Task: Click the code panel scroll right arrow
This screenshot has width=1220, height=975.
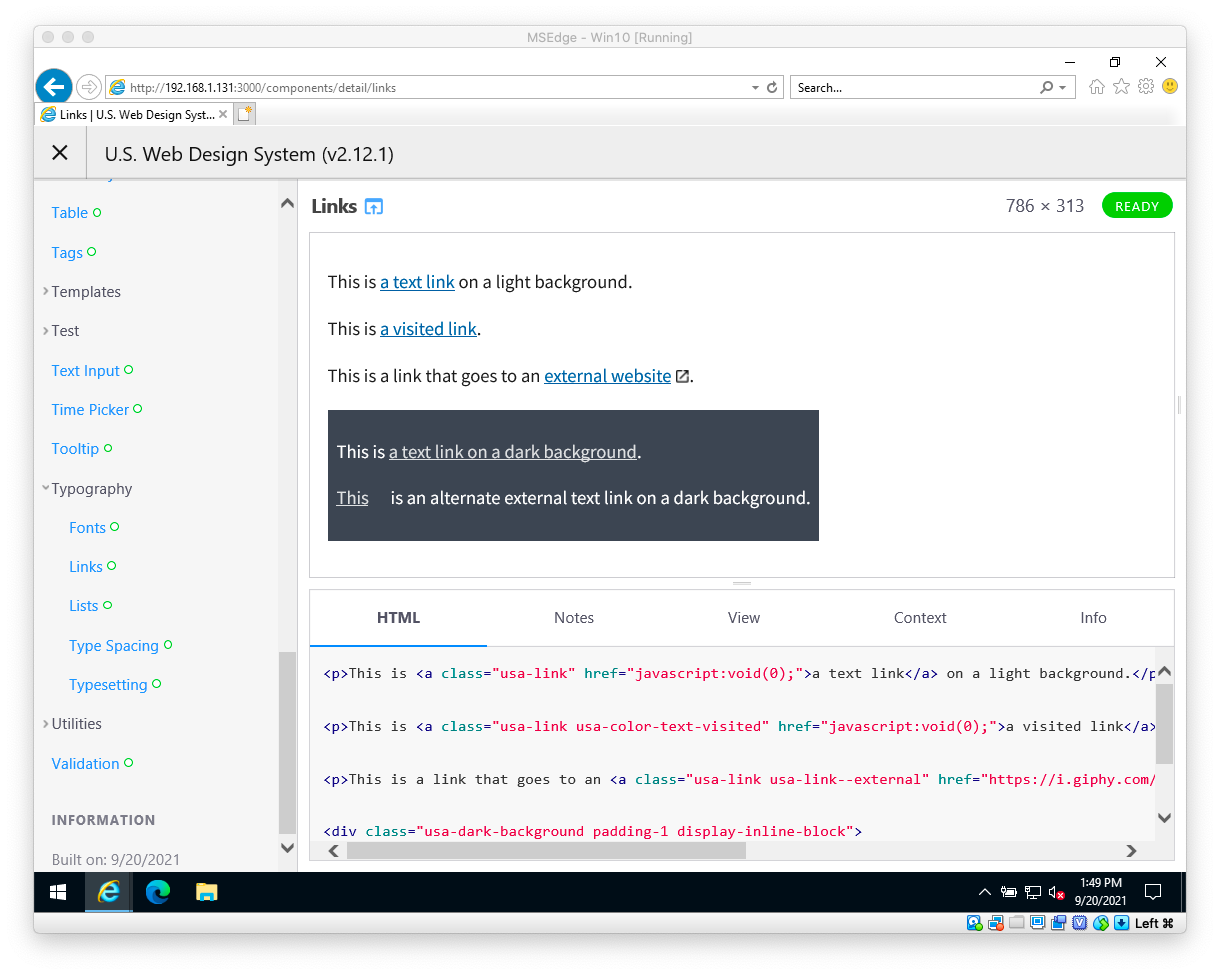Action: [x=1131, y=851]
